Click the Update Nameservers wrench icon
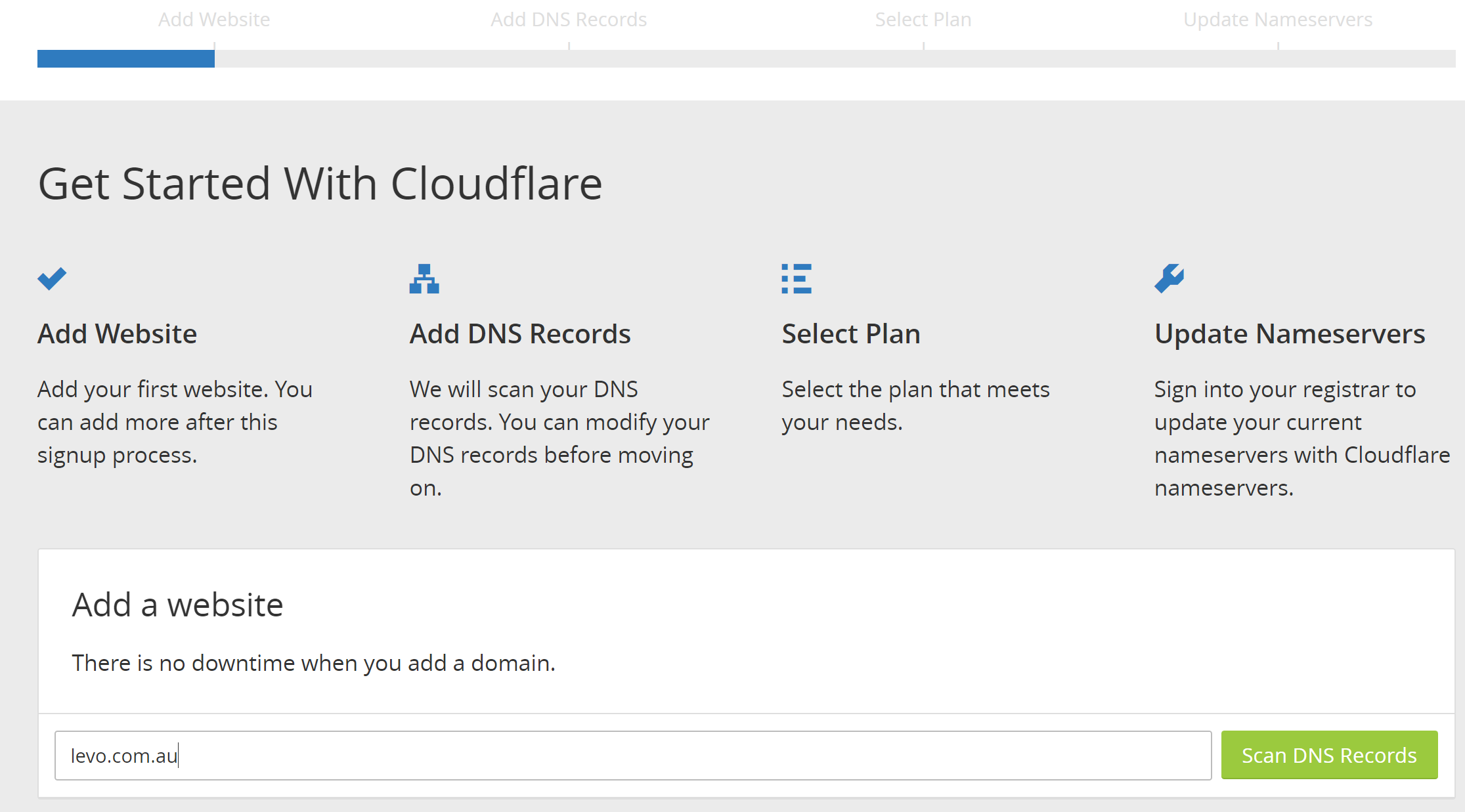1465x812 pixels. click(1170, 279)
